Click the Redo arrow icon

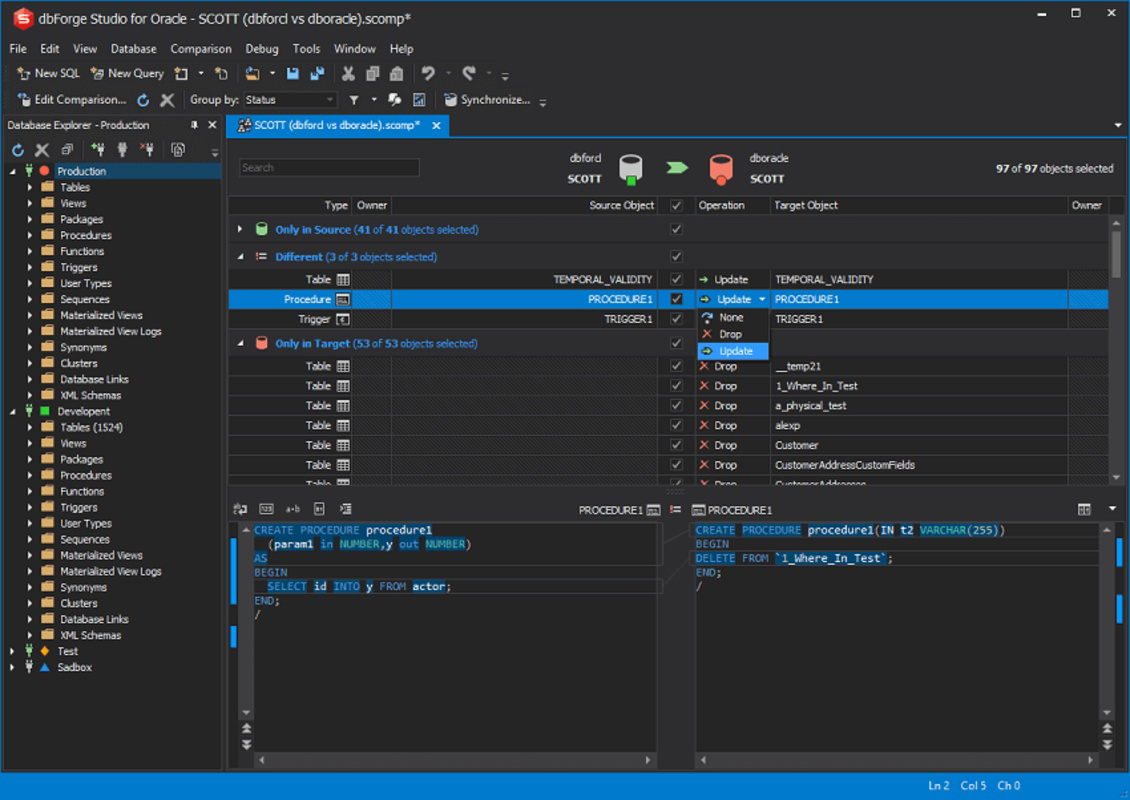pyautogui.click(x=469, y=73)
